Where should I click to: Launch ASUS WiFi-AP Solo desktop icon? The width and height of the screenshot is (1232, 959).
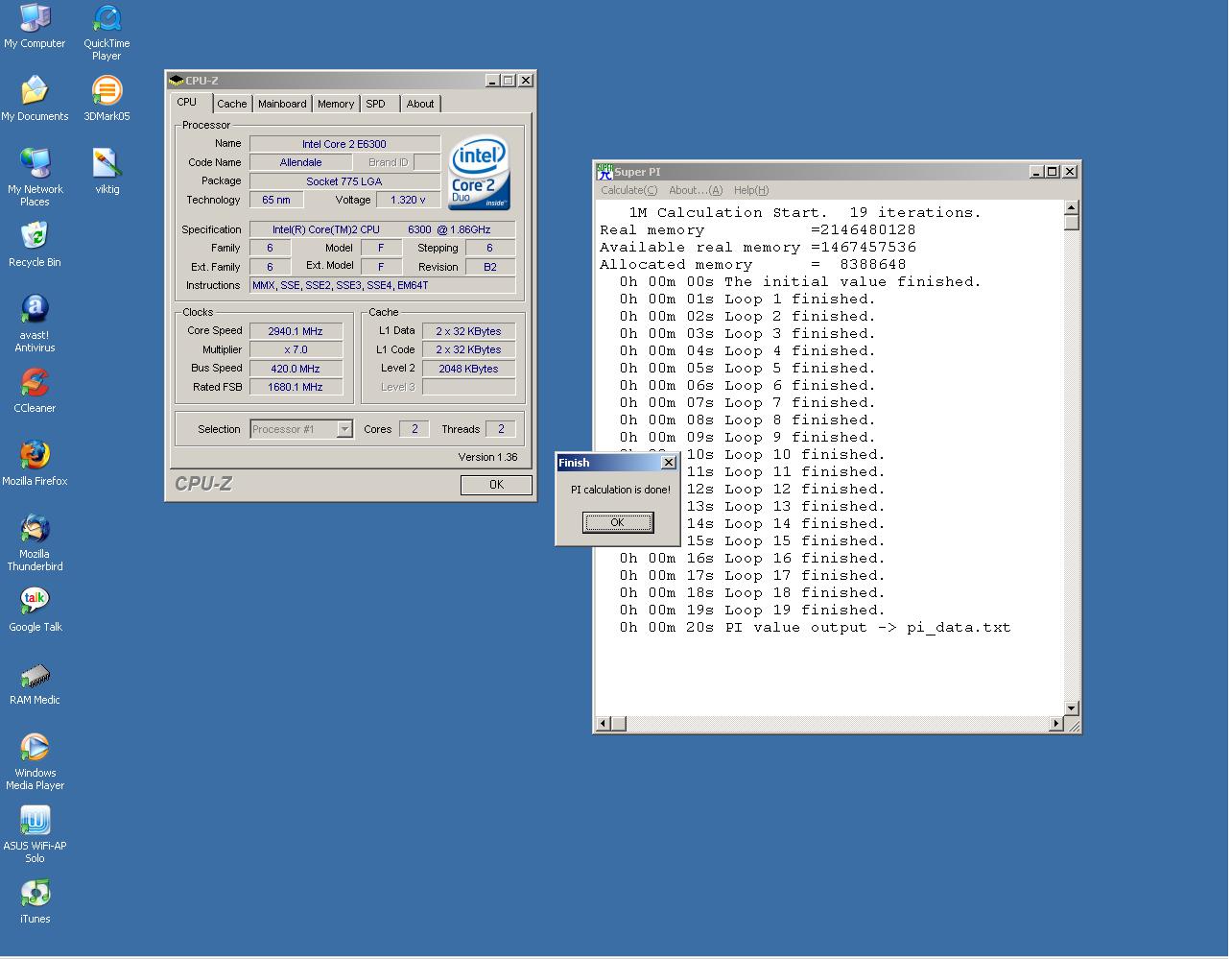(x=35, y=834)
